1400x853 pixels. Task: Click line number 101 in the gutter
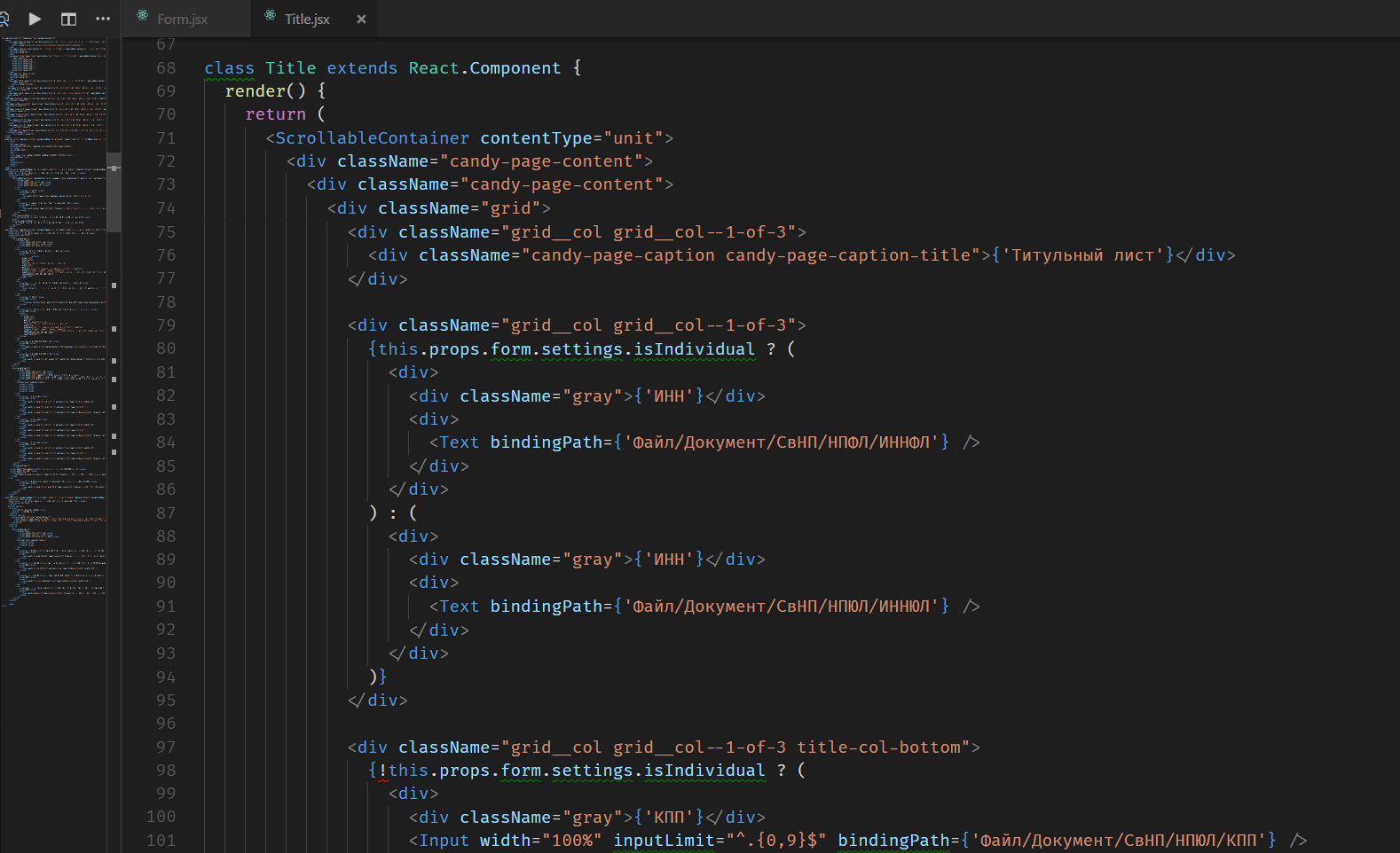(x=161, y=841)
